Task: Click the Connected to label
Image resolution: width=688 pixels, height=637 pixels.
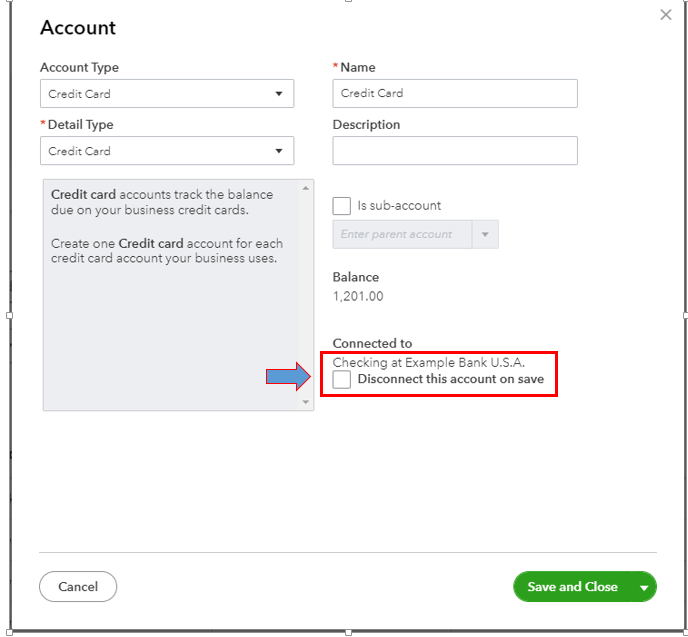Action: 372,343
